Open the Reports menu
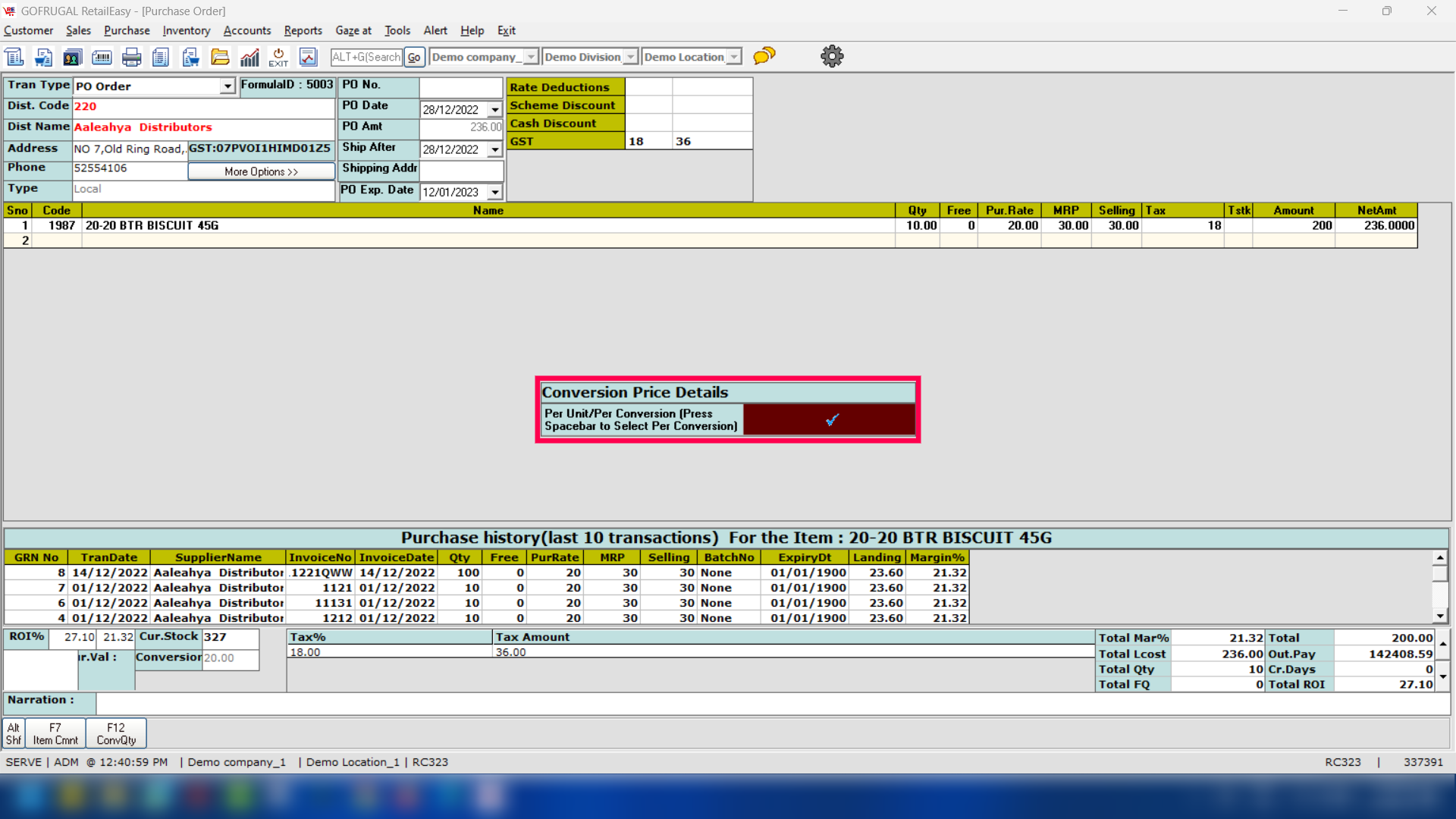 303,30
